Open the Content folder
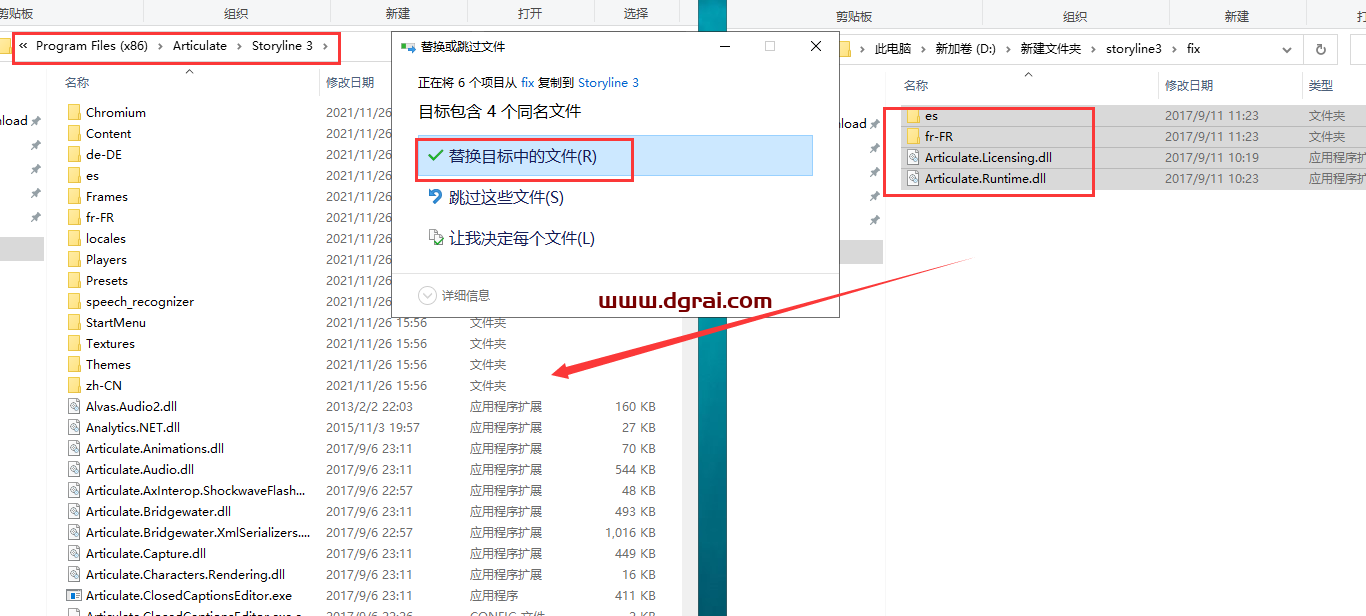This screenshot has width=1366, height=616. [110, 133]
